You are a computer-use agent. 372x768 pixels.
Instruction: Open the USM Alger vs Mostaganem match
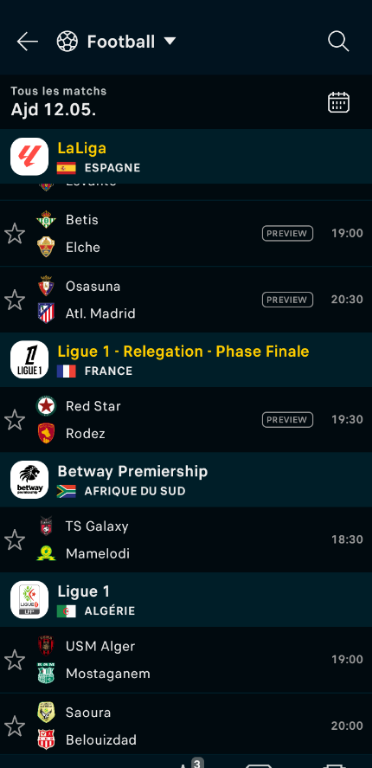[186, 660]
